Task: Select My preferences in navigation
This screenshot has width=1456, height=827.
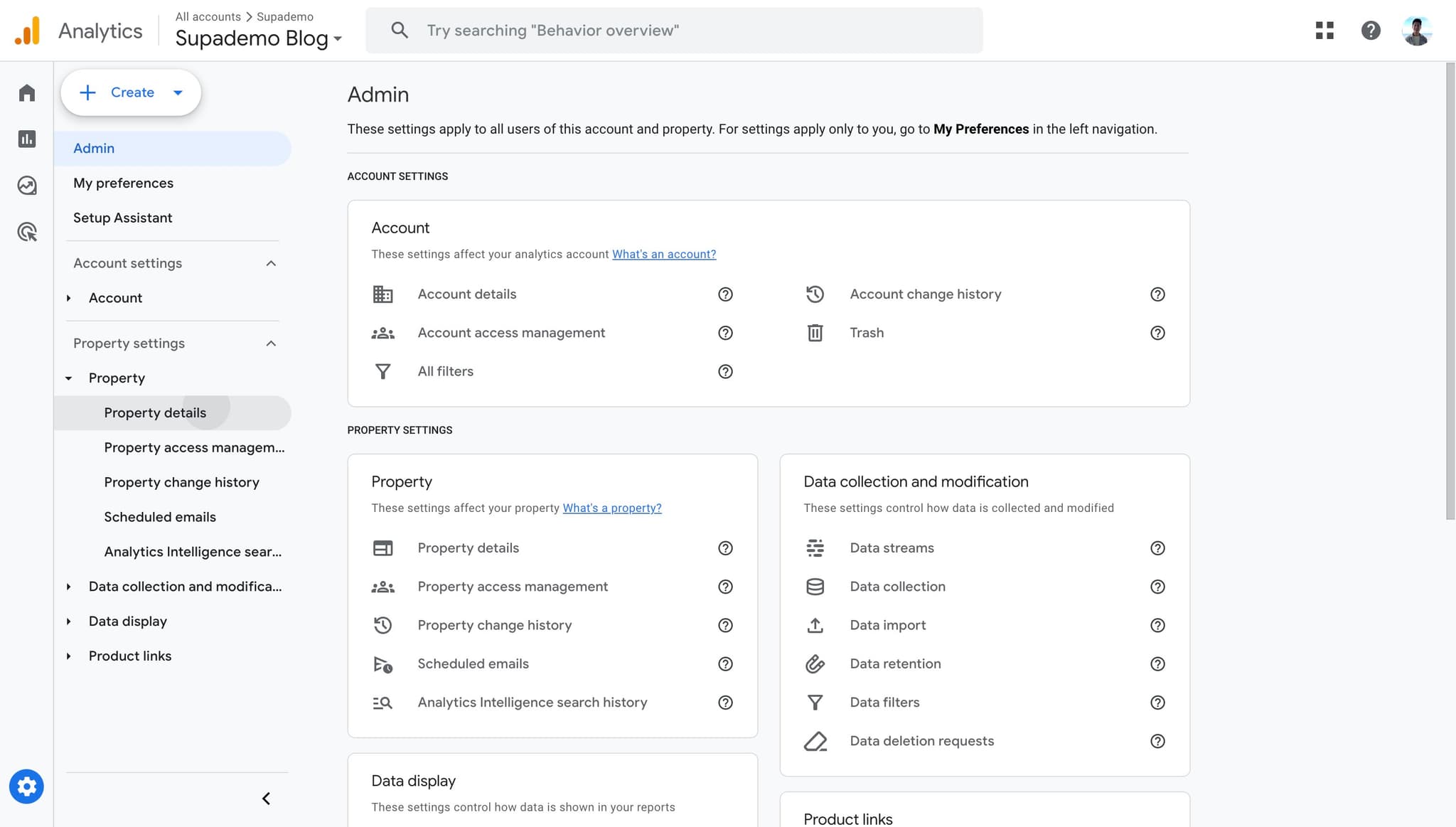Action: point(123,183)
